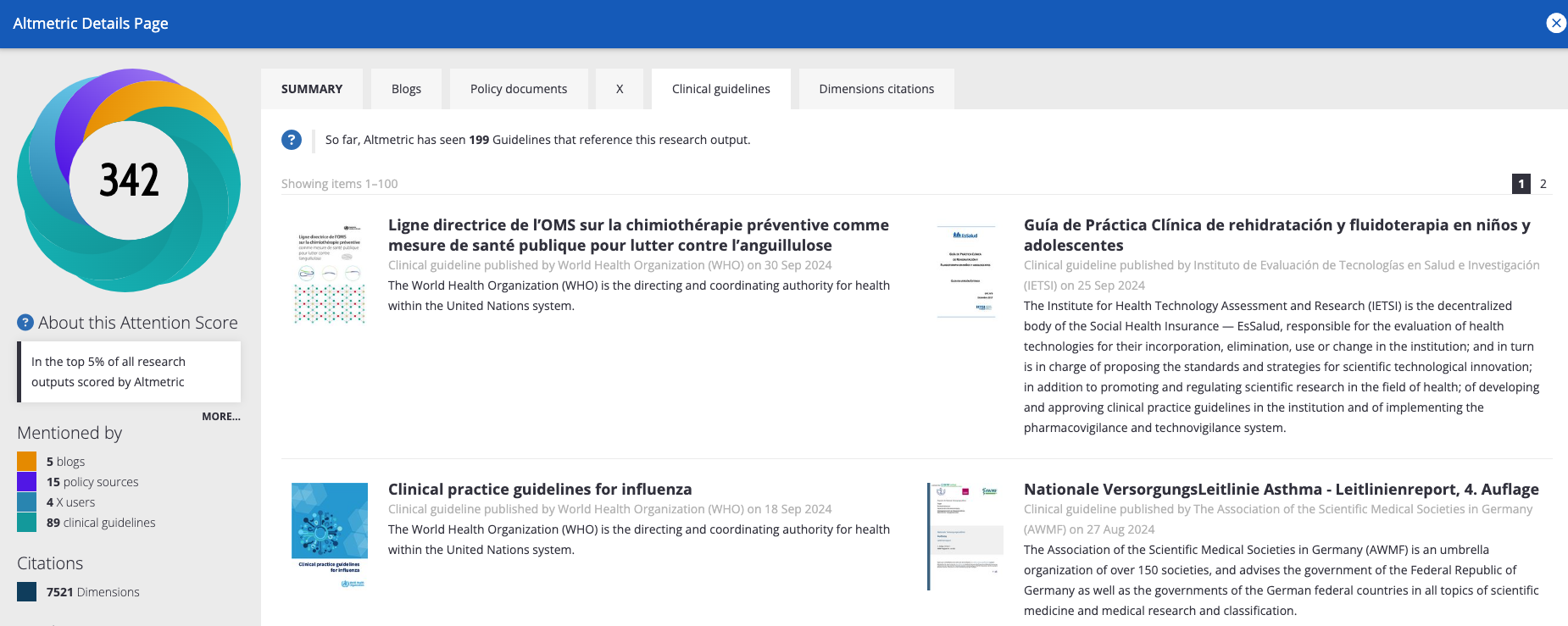Close the Altmetric Details Page overlay
Viewport: 1568px width, 626px height.
pos(1555,24)
